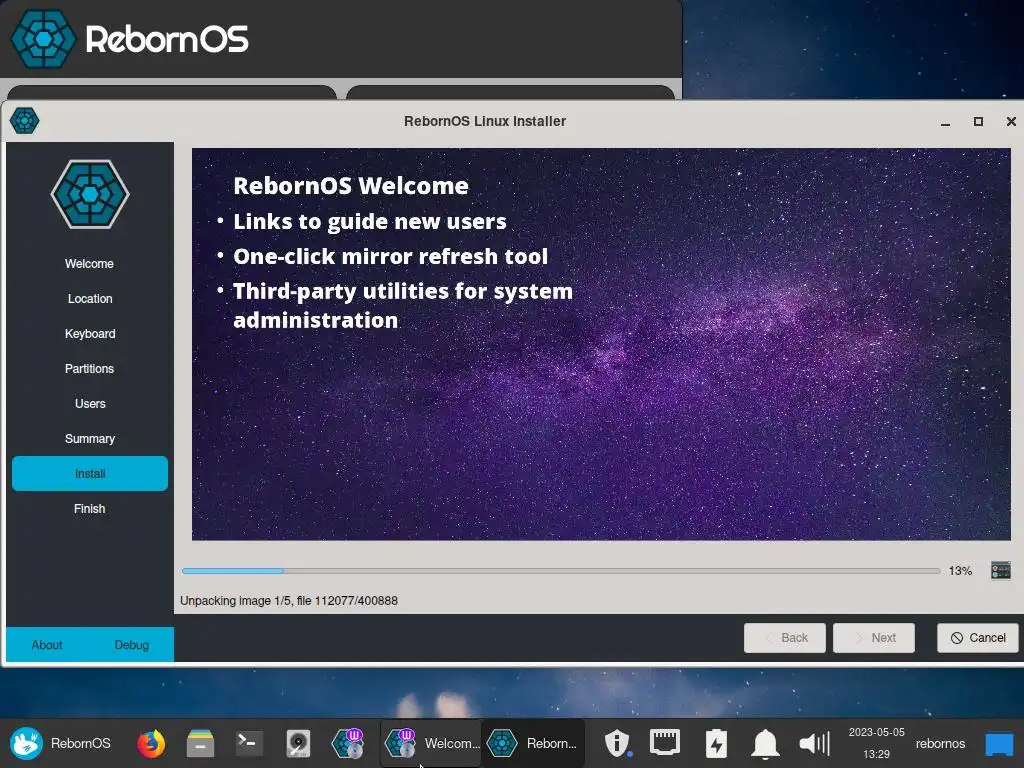Click the 'Unpacking image 1/5' status text

289,601
